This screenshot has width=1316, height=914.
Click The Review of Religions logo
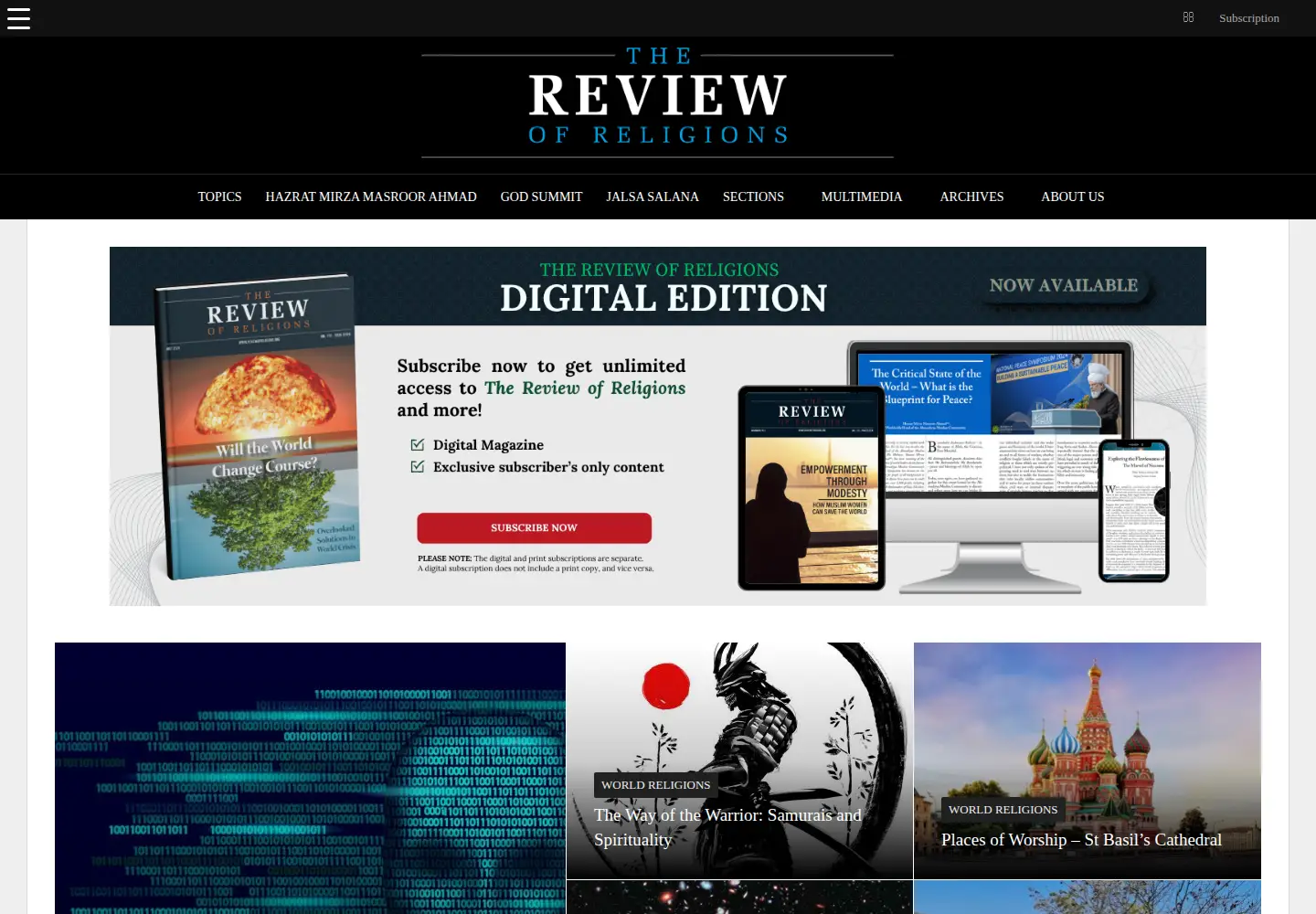[x=658, y=101]
